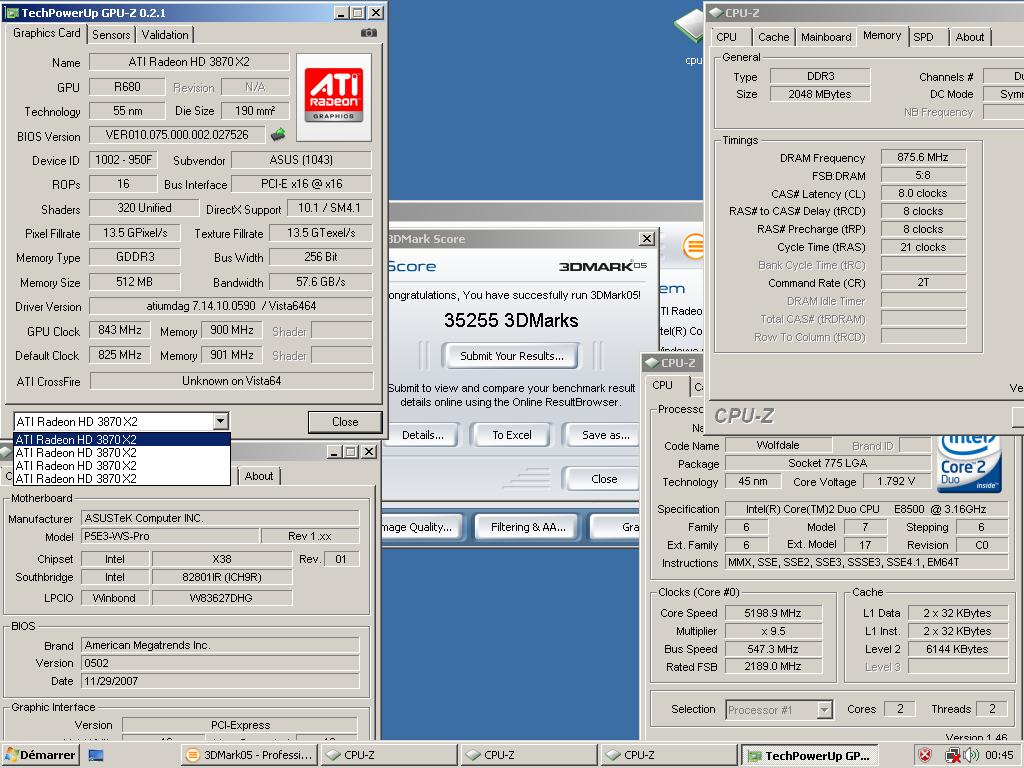
Task: Click the GPU-Z screenshot camera icon
Action: (x=368, y=33)
